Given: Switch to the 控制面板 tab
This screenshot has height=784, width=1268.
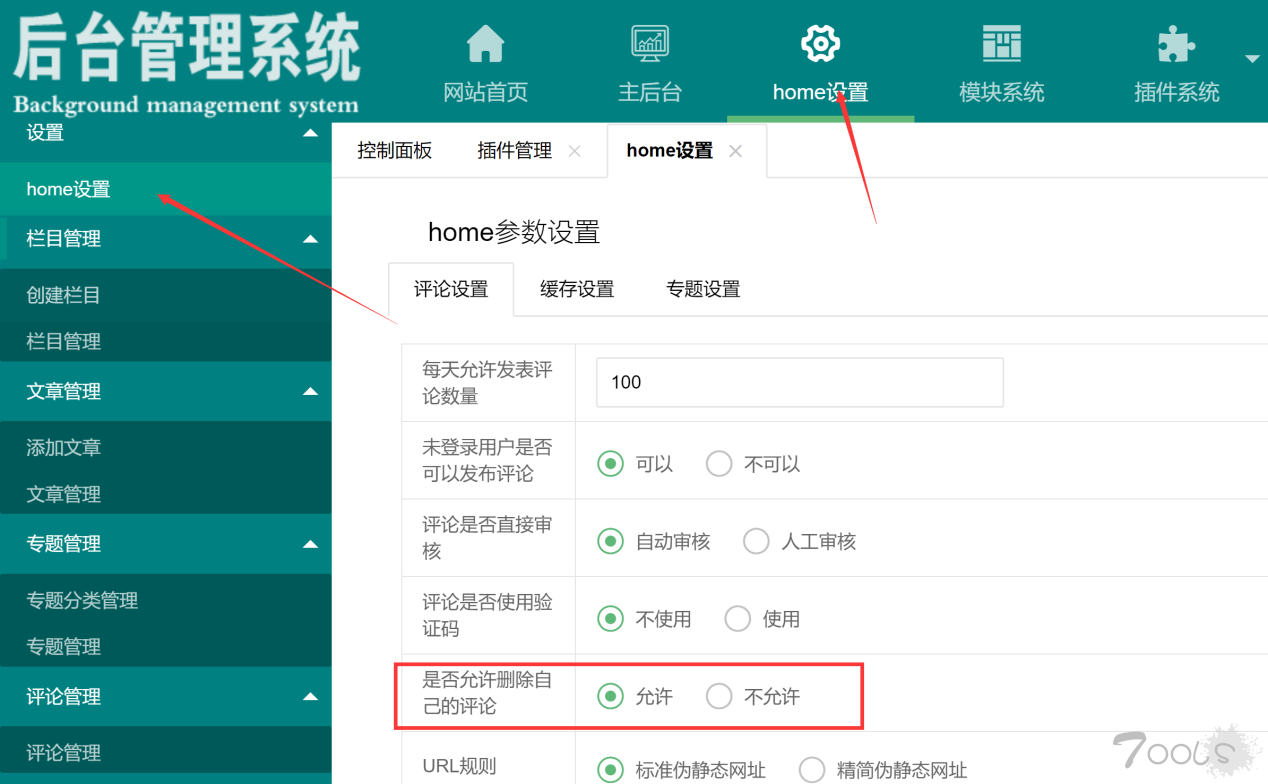Looking at the screenshot, I should point(395,151).
